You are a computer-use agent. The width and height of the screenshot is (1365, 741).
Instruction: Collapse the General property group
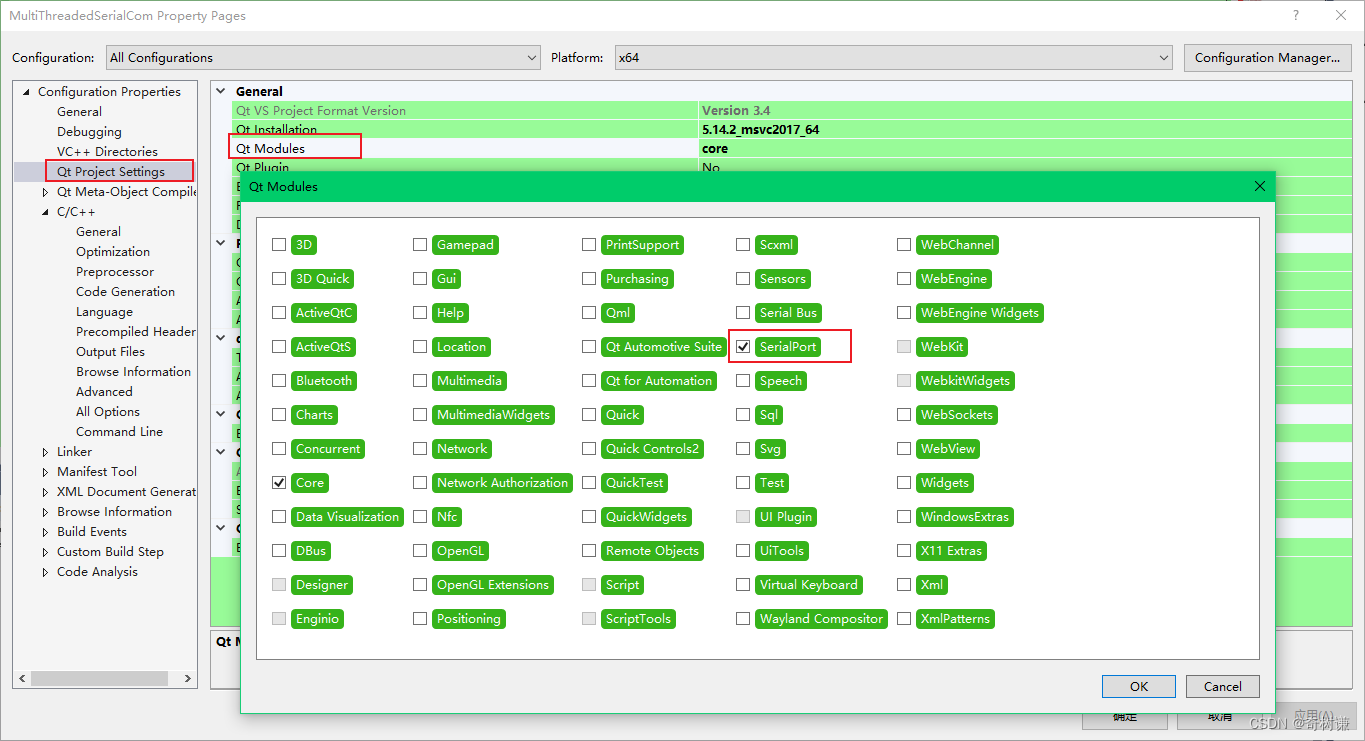[x=221, y=92]
